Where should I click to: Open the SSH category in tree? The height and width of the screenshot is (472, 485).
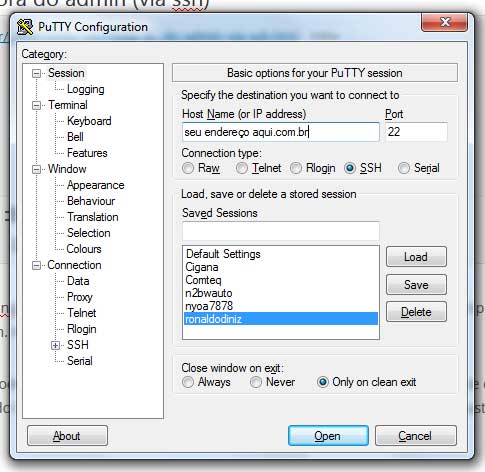[x=78, y=345]
